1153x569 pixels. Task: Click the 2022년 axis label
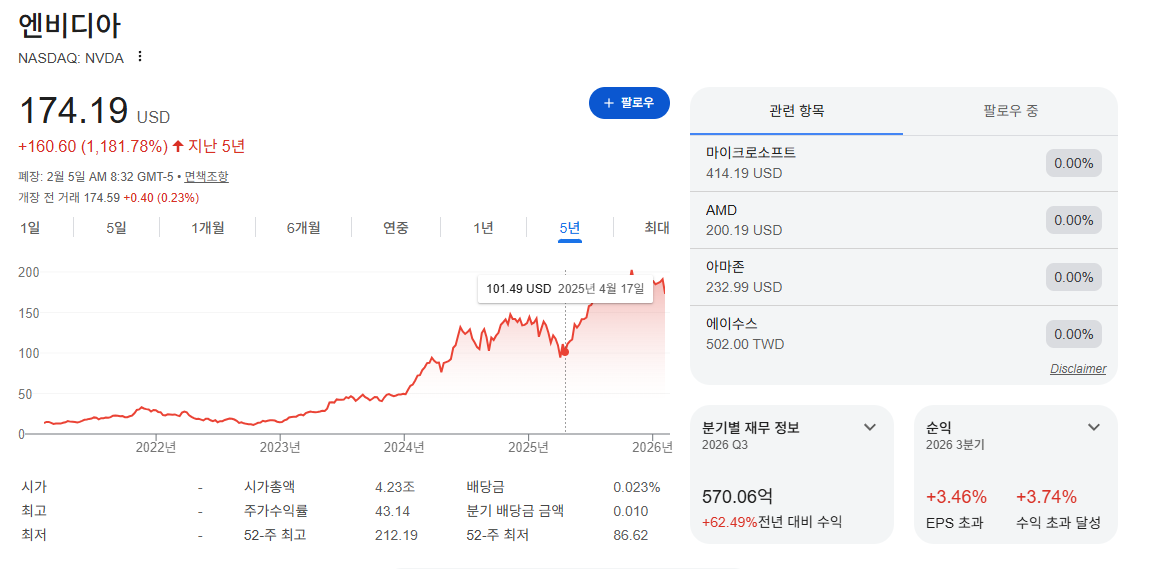[x=156, y=447]
